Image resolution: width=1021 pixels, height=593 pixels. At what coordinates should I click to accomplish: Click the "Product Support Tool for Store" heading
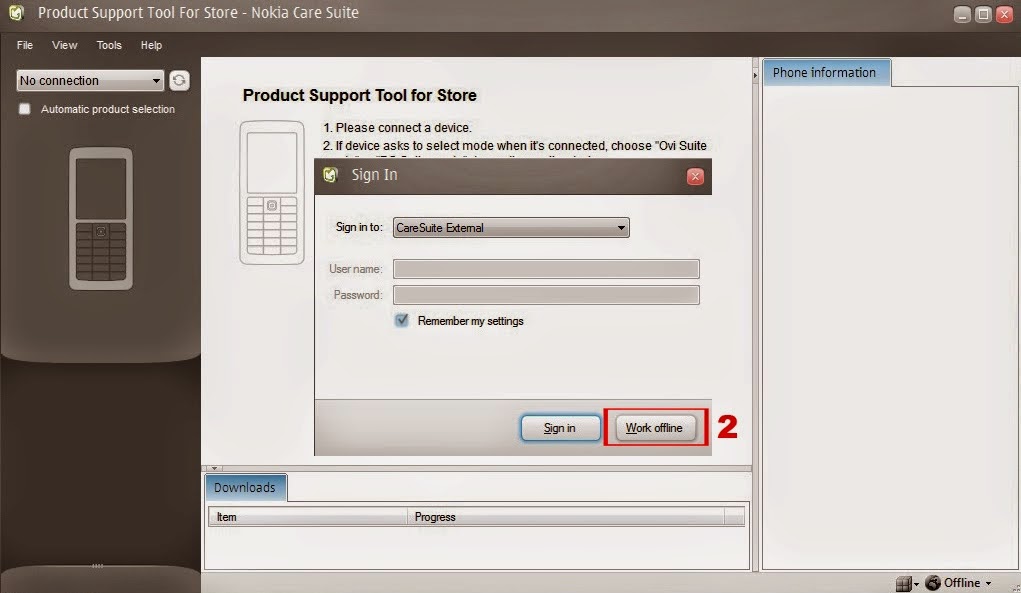359,95
